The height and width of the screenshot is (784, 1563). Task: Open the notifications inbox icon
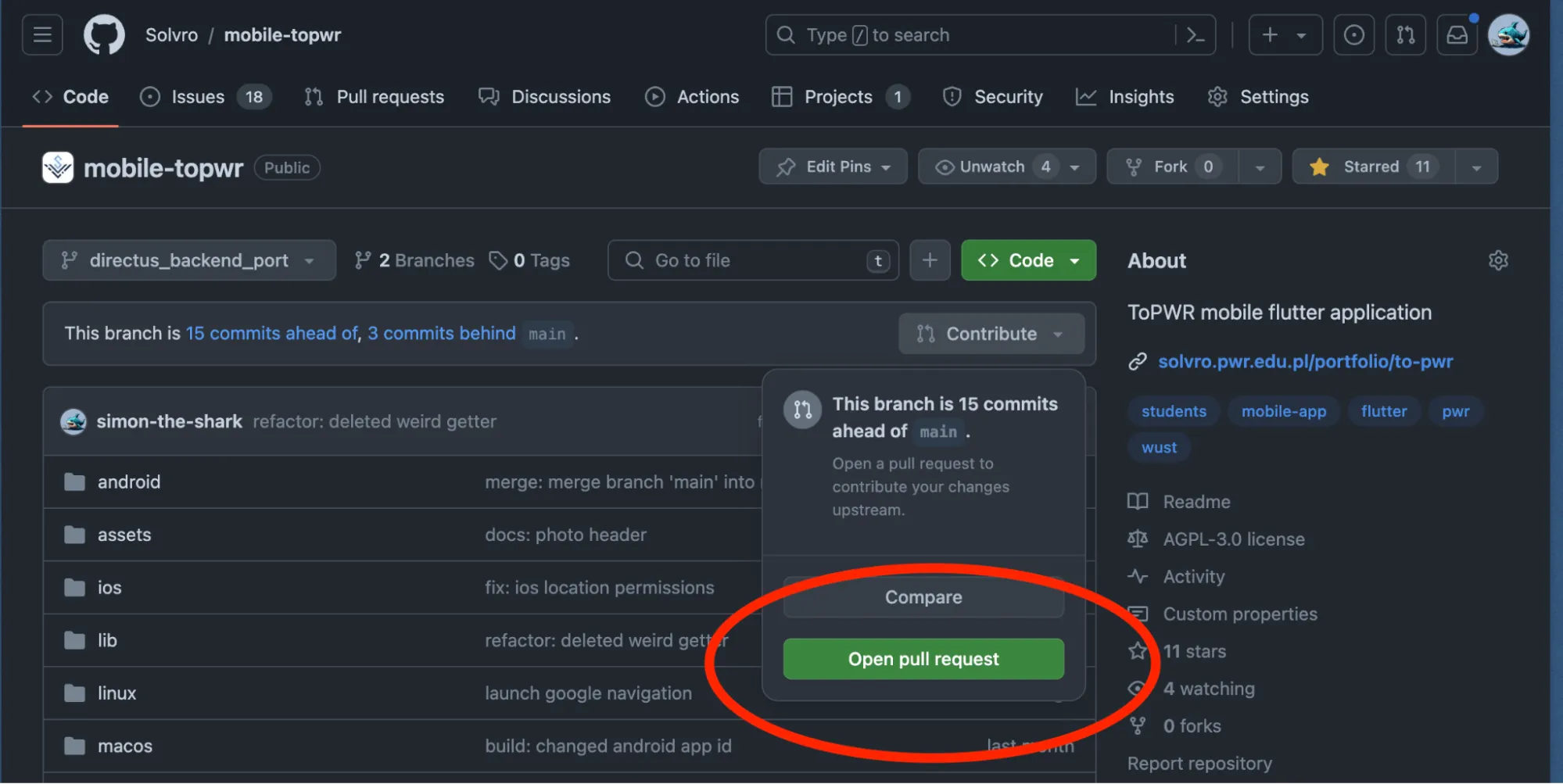[x=1457, y=35]
